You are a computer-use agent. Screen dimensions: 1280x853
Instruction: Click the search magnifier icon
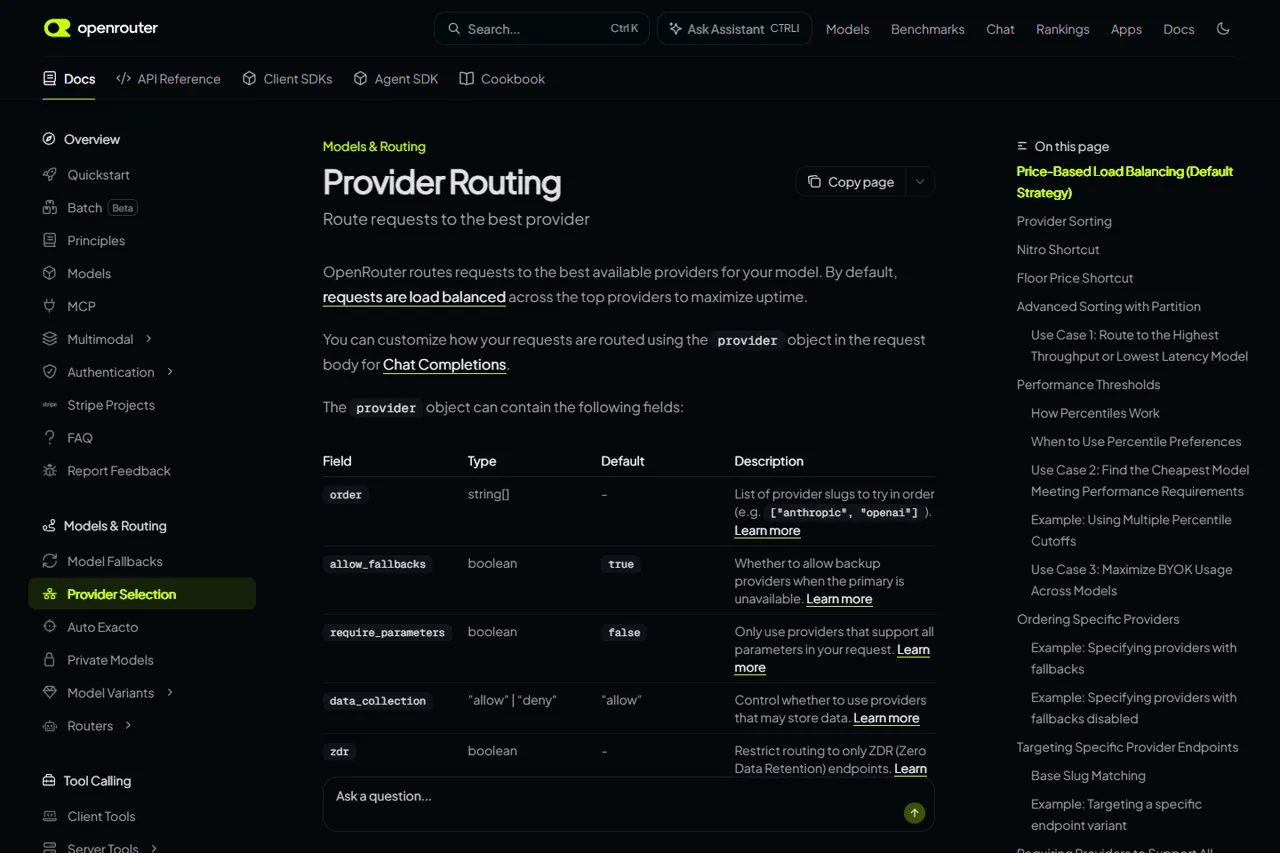(454, 29)
